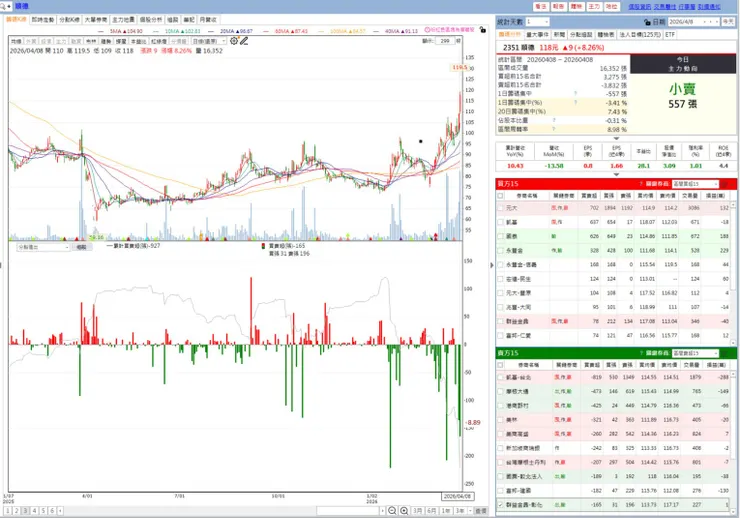740x518 pixels.
Task: Click the 2351 順德 118元 quote line
Action: pos(553,48)
